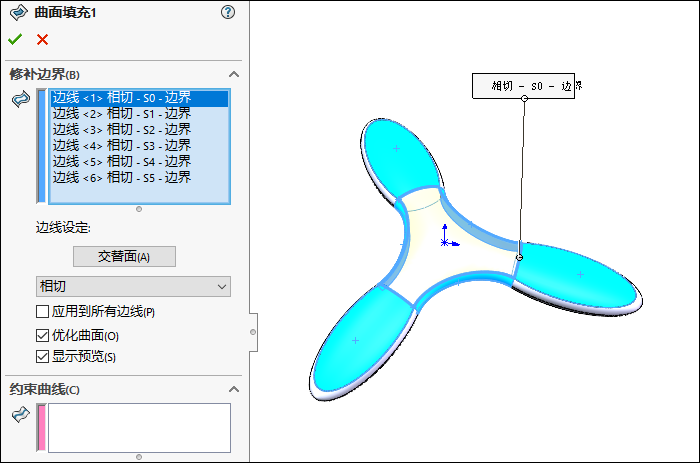Open the 相切 curvature control dropdown
This screenshot has width=700, height=463.
click(133, 286)
